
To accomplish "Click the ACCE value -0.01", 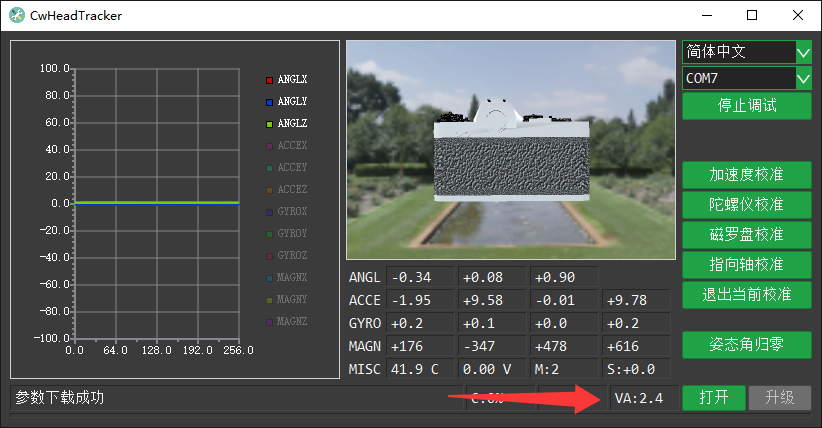I will pyautogui.click(x=564, y=300).
